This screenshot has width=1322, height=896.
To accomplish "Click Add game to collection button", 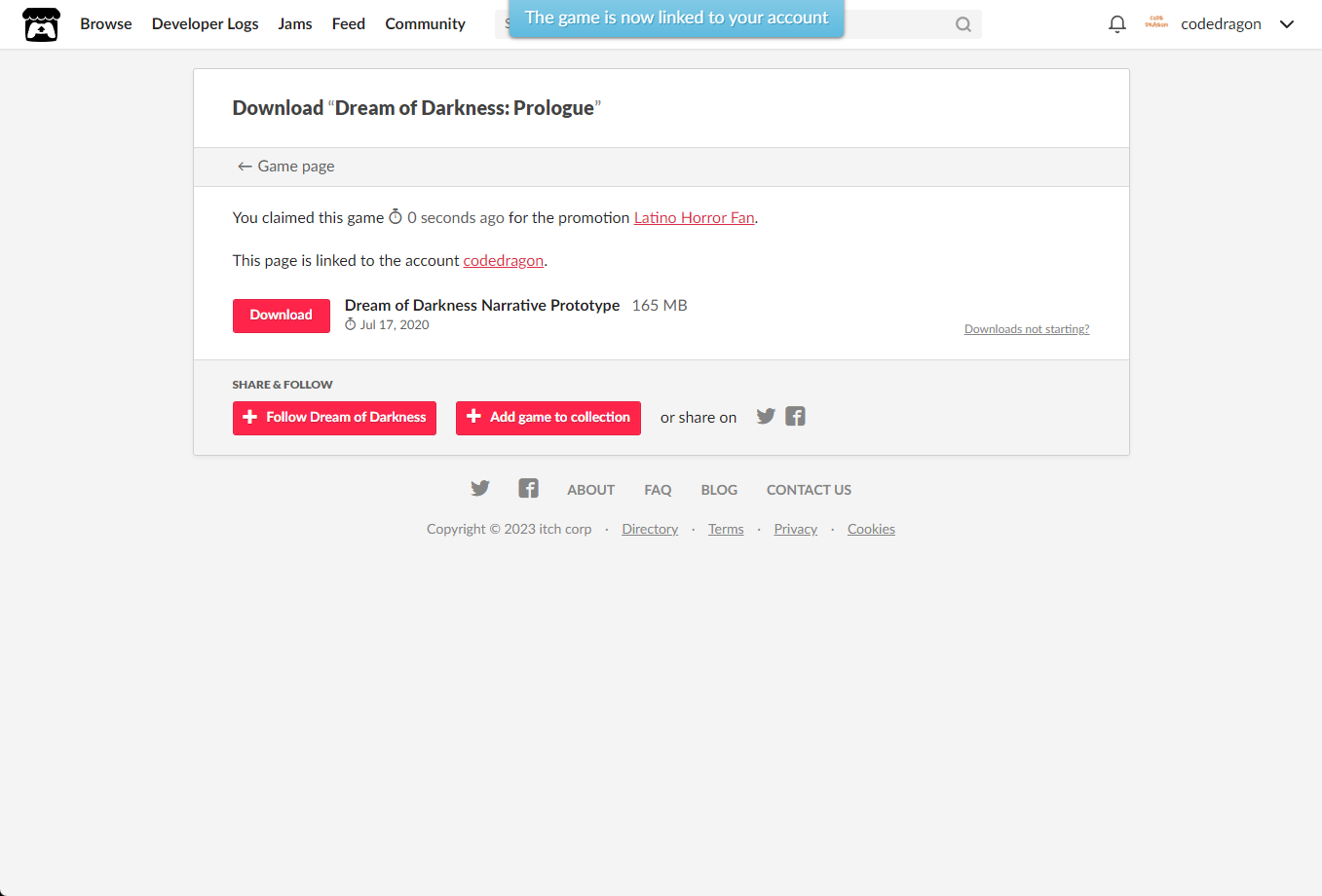I will pos(548,418).
